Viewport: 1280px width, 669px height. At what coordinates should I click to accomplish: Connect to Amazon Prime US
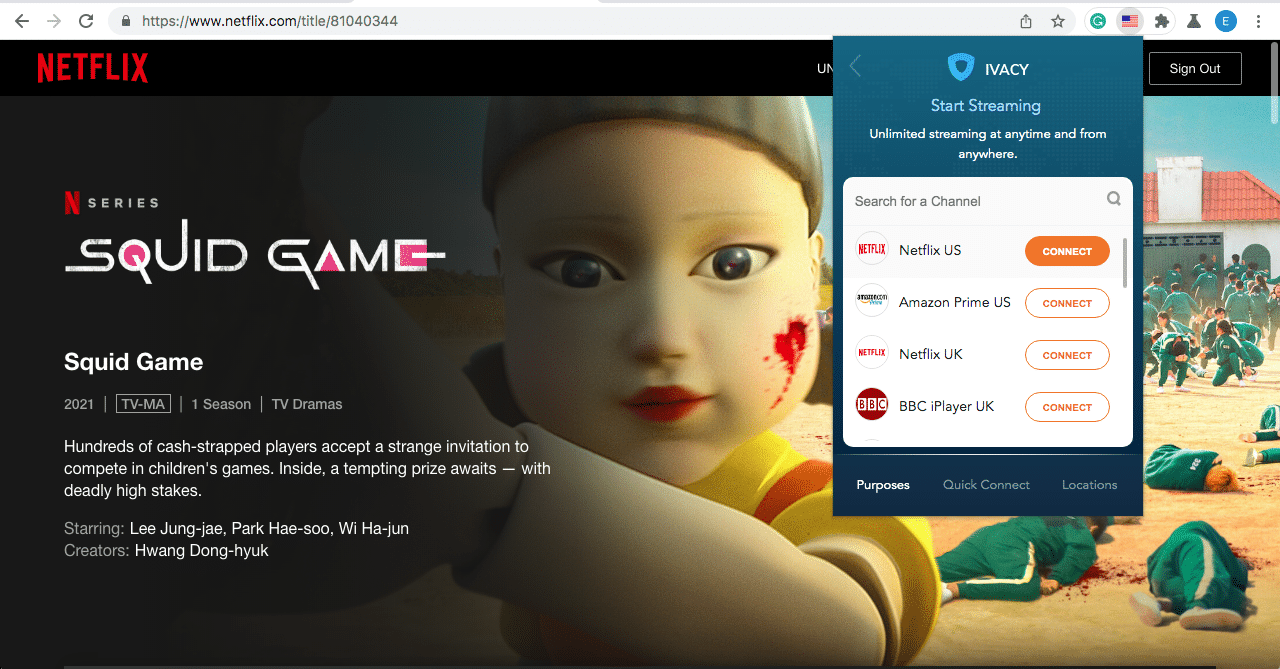(x=1067, y=303)
